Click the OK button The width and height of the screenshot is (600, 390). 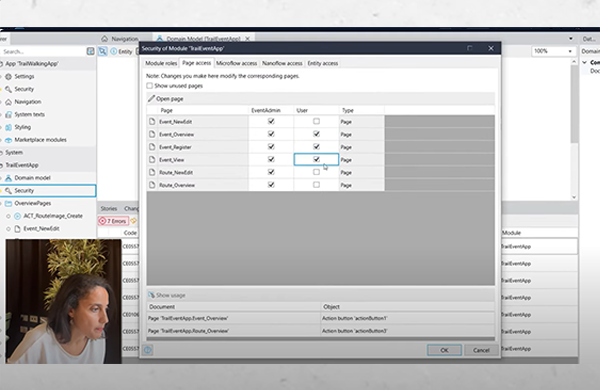pyautogui.click(x=444, y=350)
